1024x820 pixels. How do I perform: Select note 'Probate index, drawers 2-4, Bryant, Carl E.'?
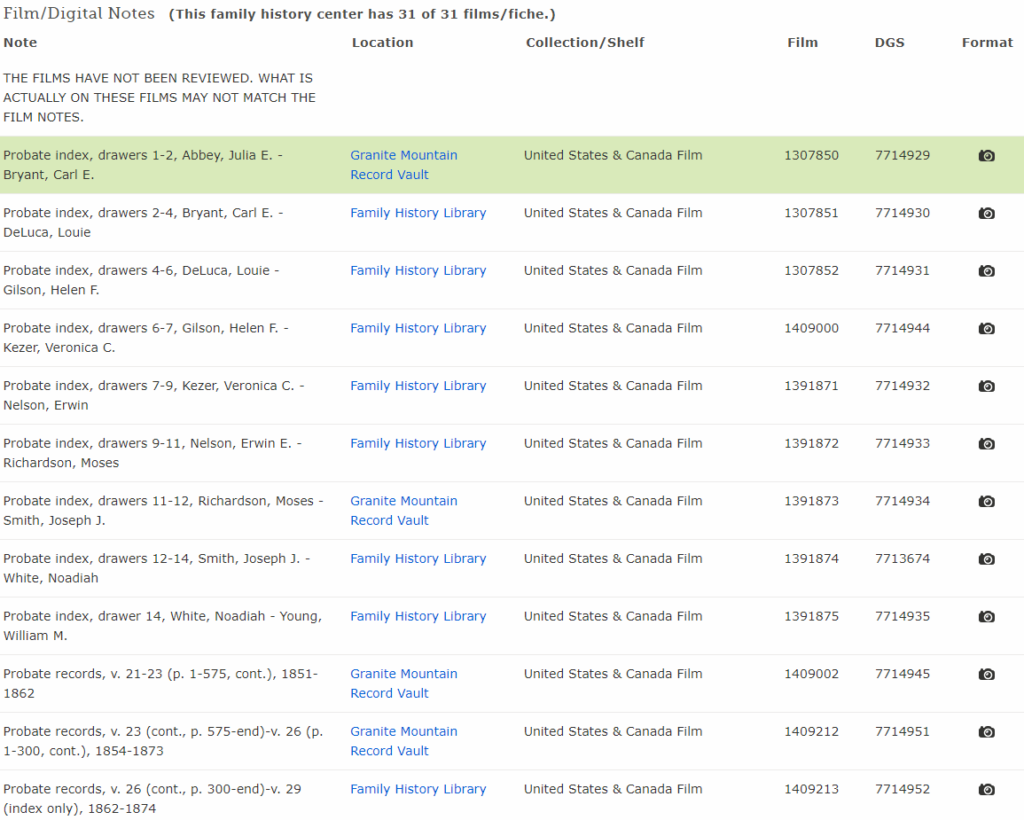(143, 223)
